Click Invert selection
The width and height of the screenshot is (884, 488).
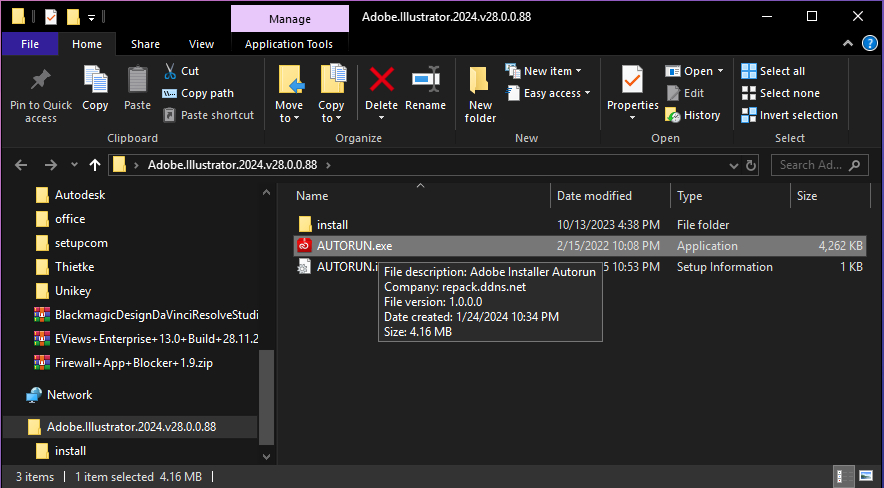click(x=789, y=115)
